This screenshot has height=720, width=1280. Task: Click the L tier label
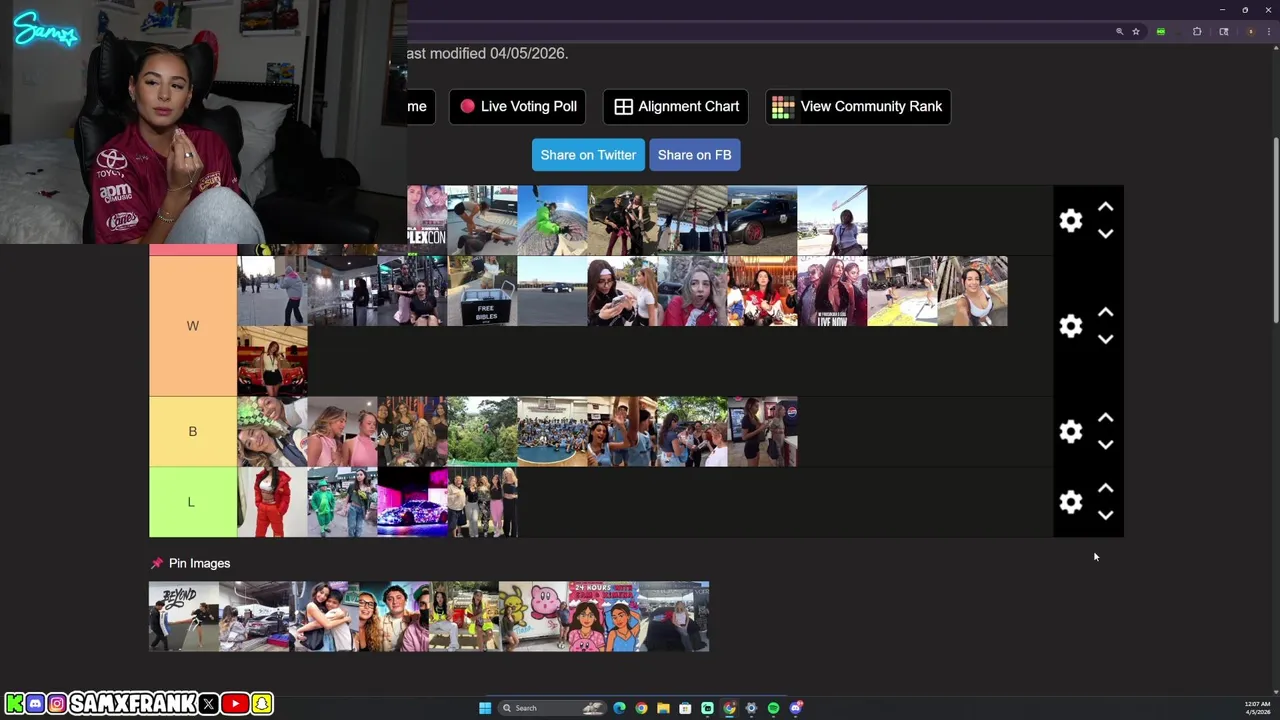193,502
